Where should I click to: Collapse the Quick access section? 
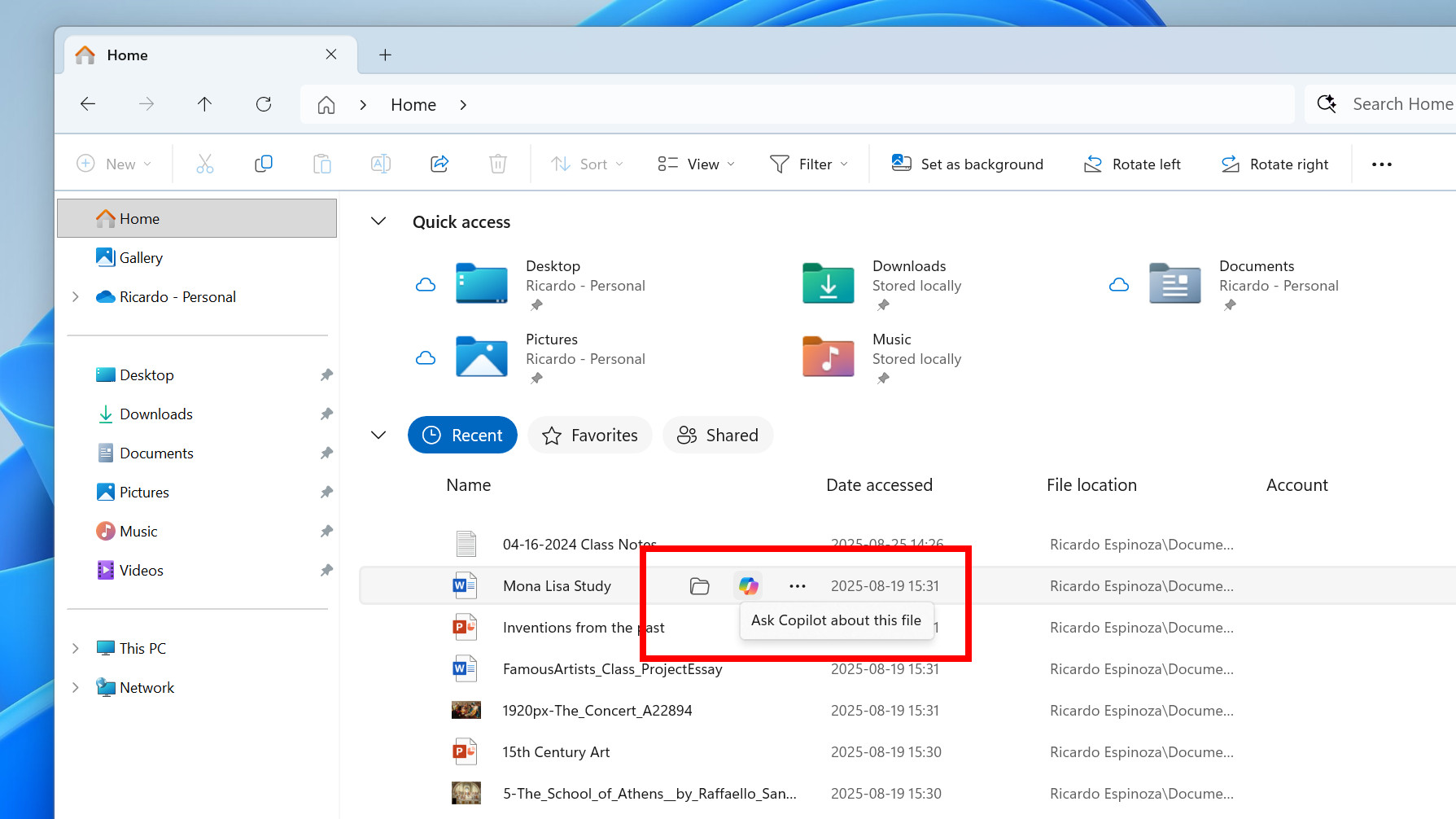pos(378,221)
